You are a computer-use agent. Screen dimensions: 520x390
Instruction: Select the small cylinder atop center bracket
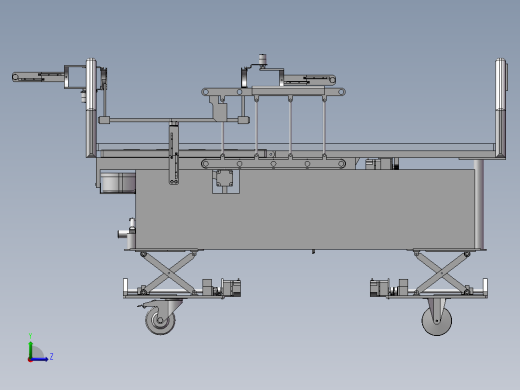click(263, 59)
